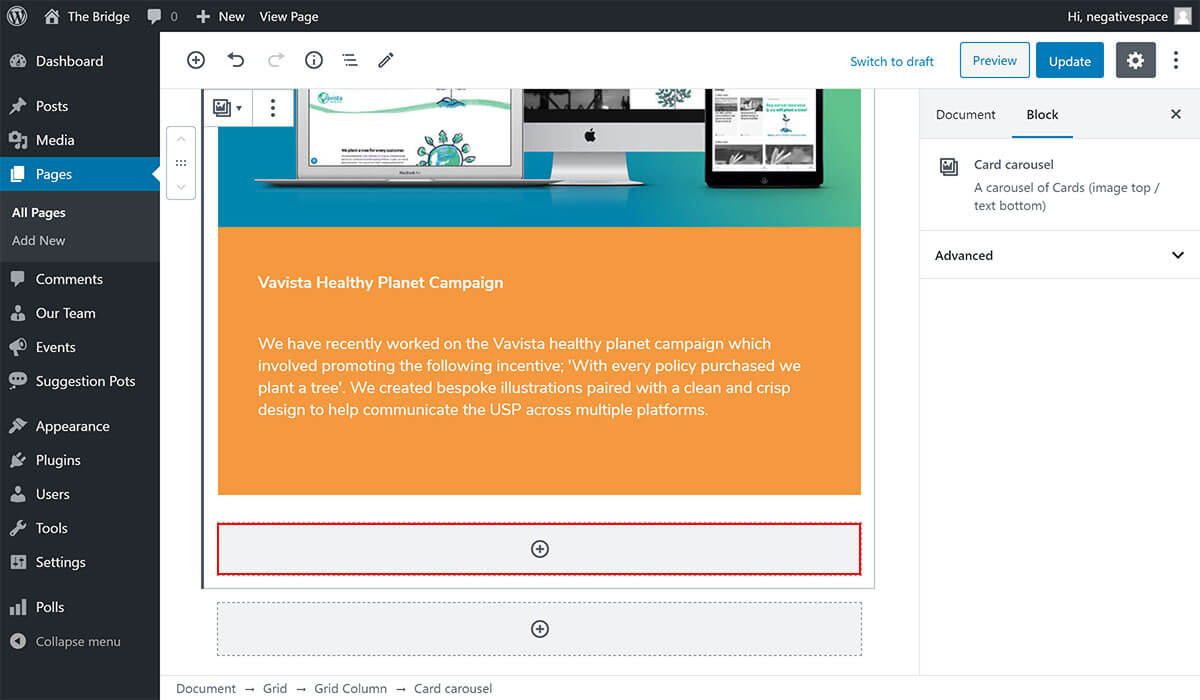
Task: Open Media in the admin sidebar
Action: click(x=55, y=140)
